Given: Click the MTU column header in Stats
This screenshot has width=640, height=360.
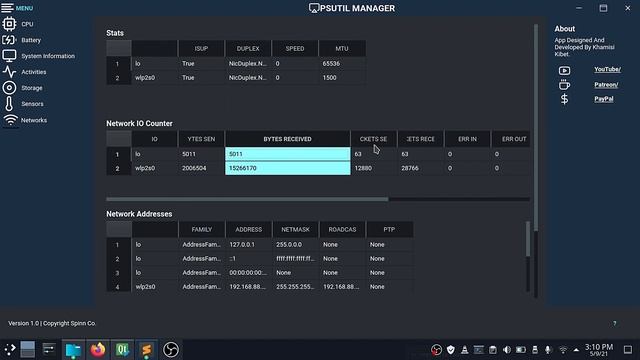Looking at the screenshot, I should [x=342, y=48].
